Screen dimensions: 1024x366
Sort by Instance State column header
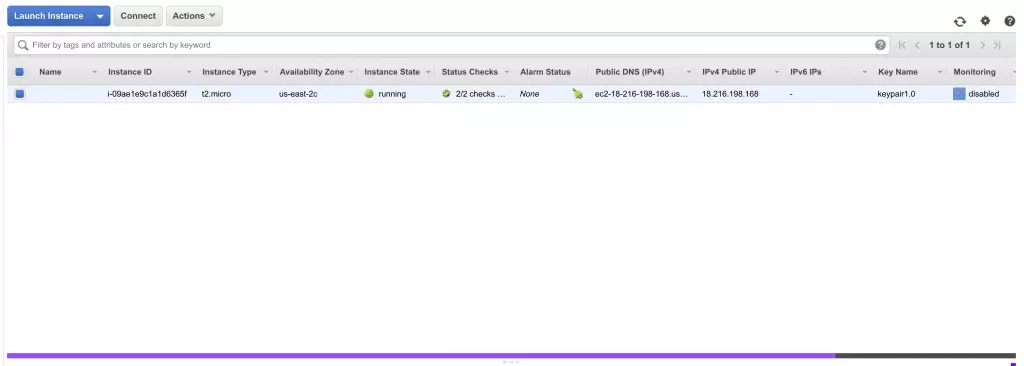click(392, 72)
